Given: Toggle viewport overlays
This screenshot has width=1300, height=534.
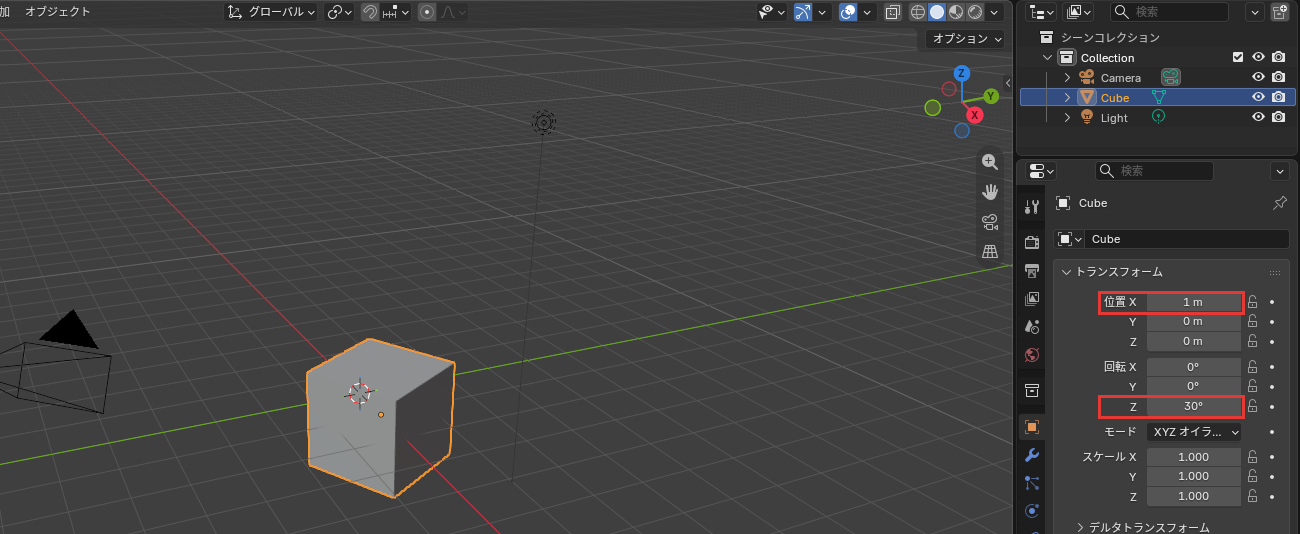Looking at the screenshot, I should pyautogui.click(x=848, y=12).
